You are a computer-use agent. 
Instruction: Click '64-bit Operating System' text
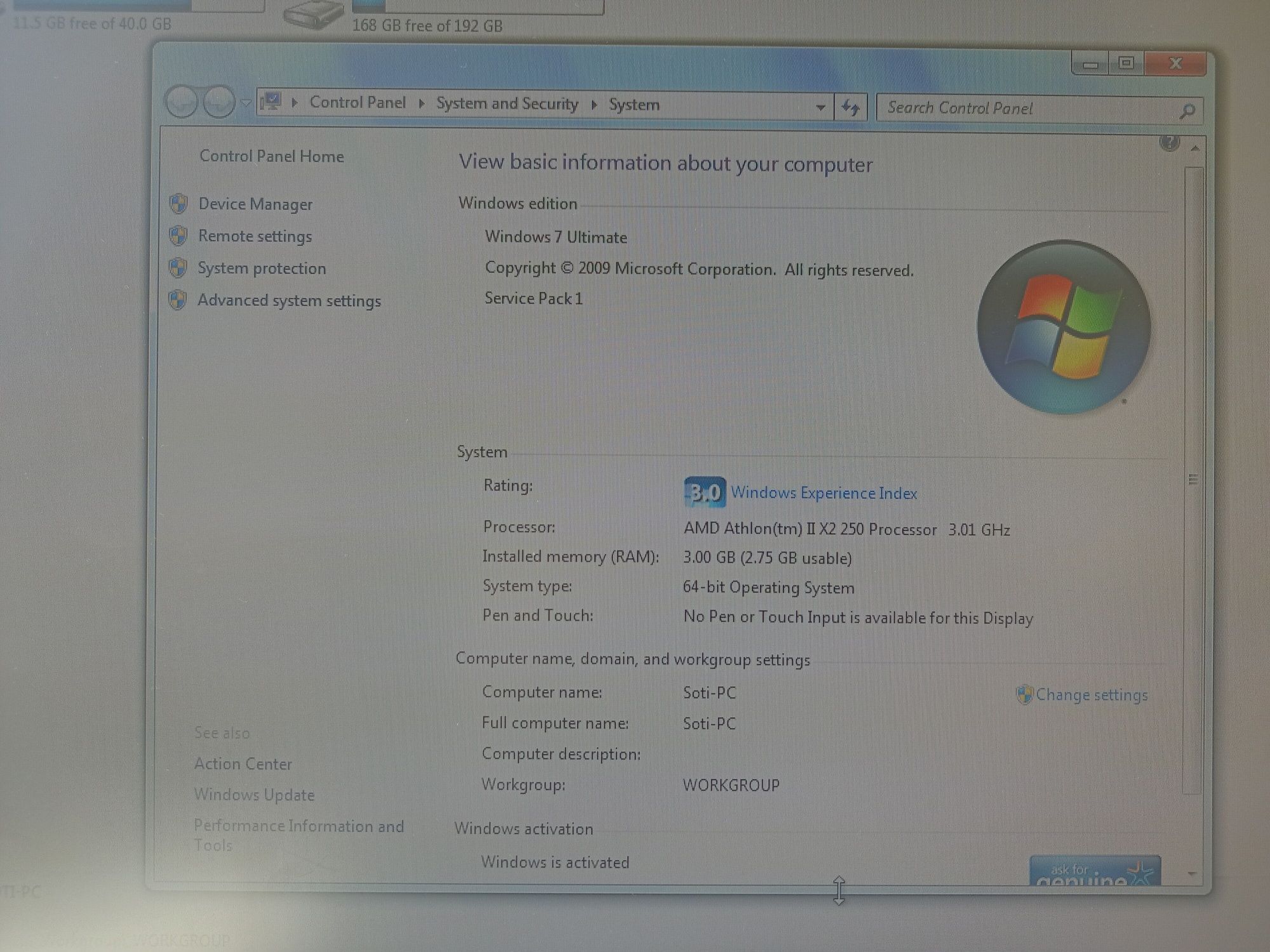click(768, 588)
